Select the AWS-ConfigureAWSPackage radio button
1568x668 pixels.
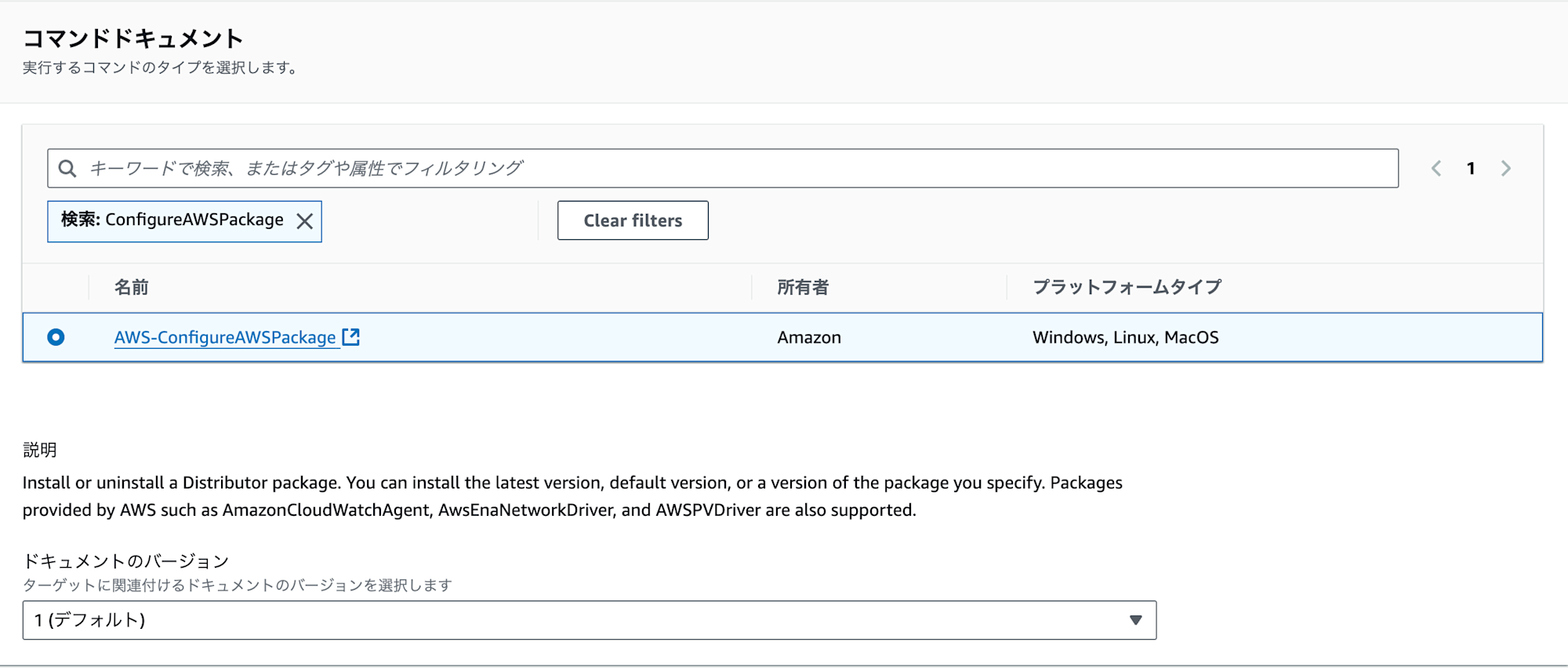(56, 337)
